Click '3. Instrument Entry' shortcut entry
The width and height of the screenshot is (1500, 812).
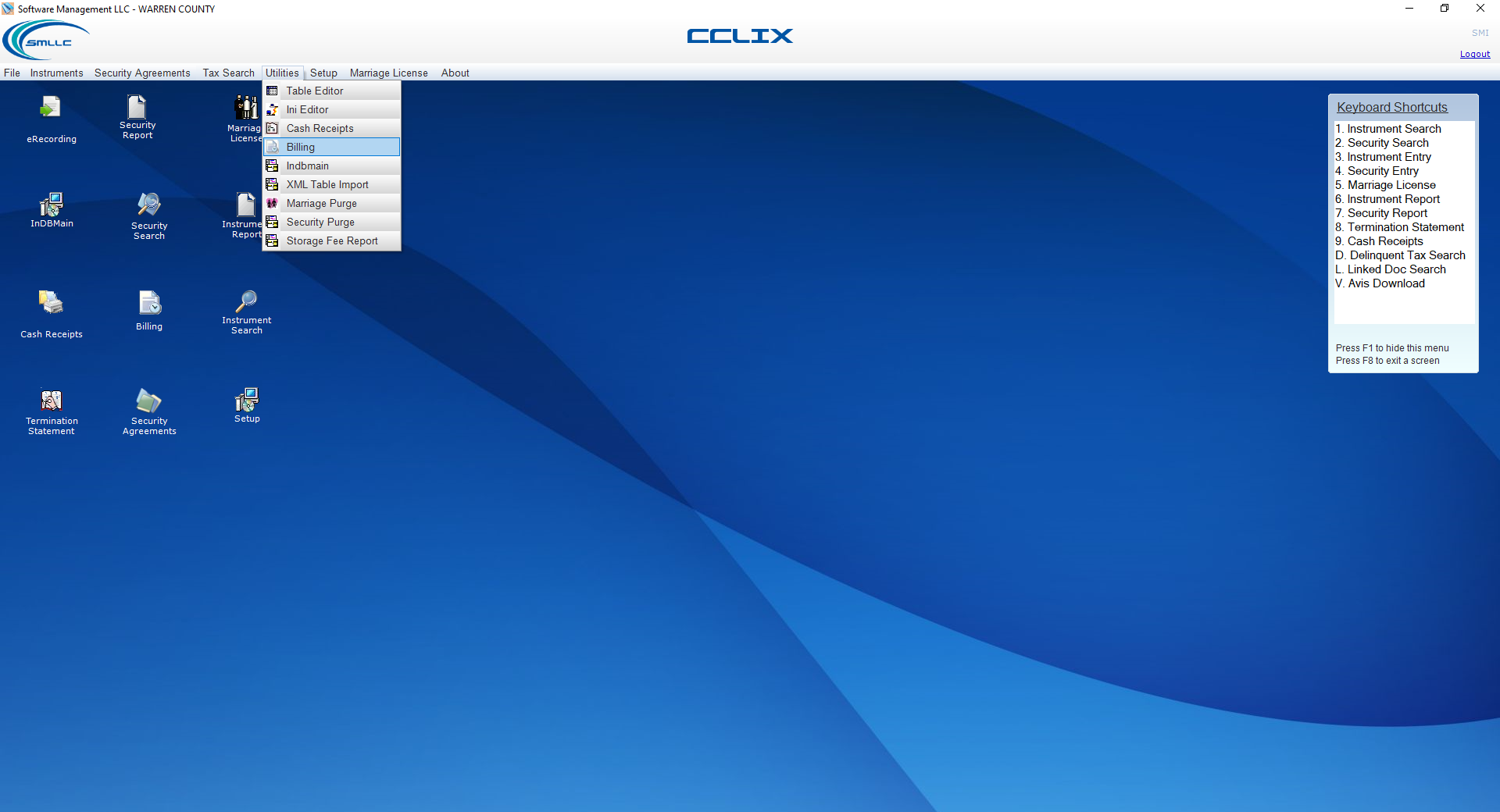(1383, 157)
